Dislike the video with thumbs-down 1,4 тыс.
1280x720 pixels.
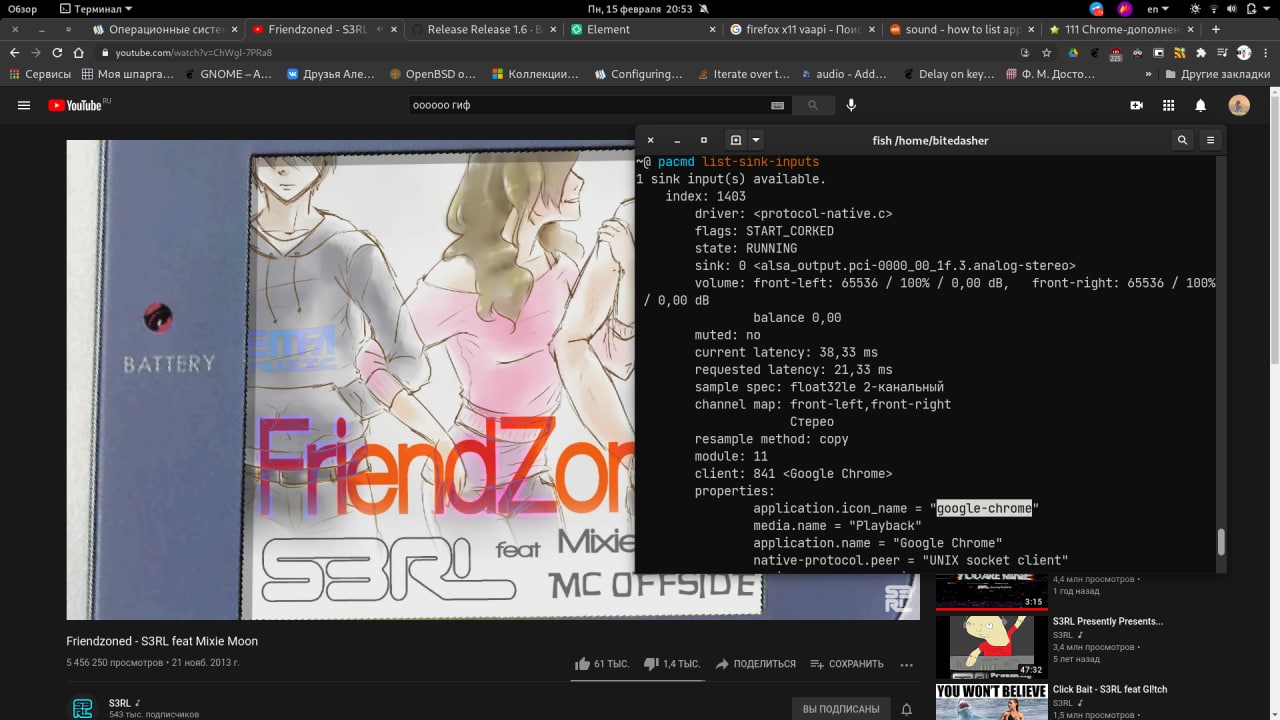(x=671, y=664)
